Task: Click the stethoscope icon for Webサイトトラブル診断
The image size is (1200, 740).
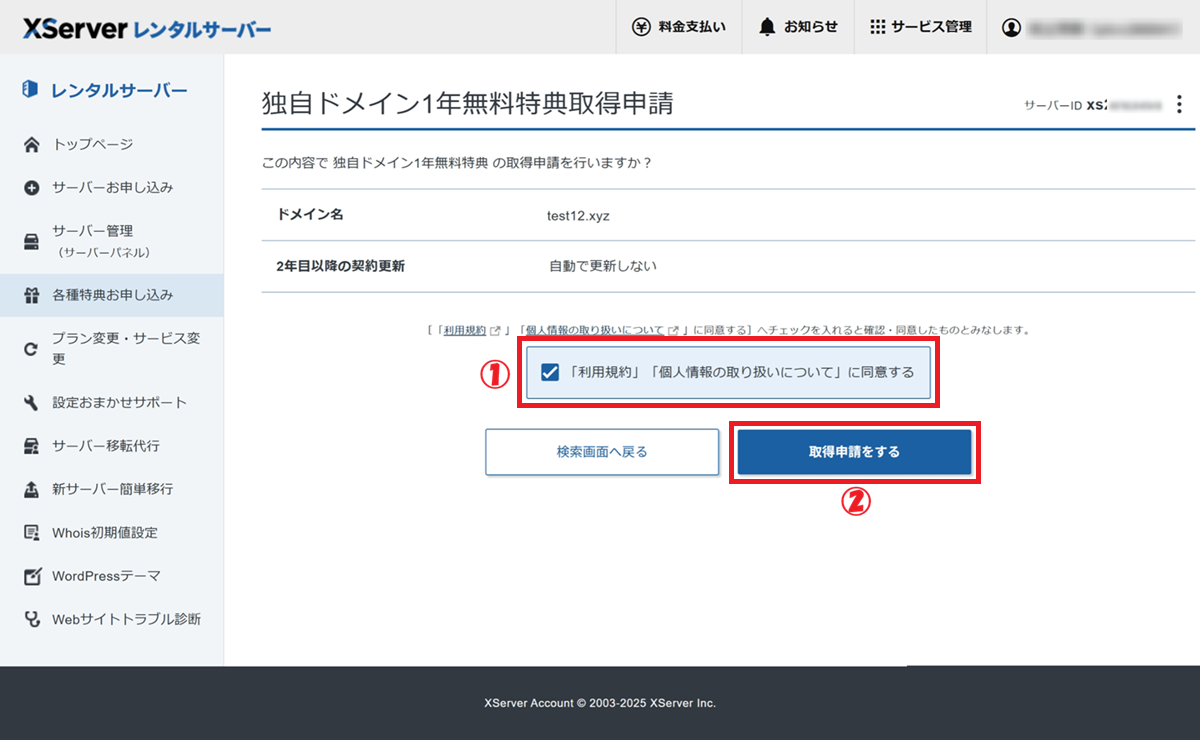Action: pyautogui.click(x=32, y=619)
